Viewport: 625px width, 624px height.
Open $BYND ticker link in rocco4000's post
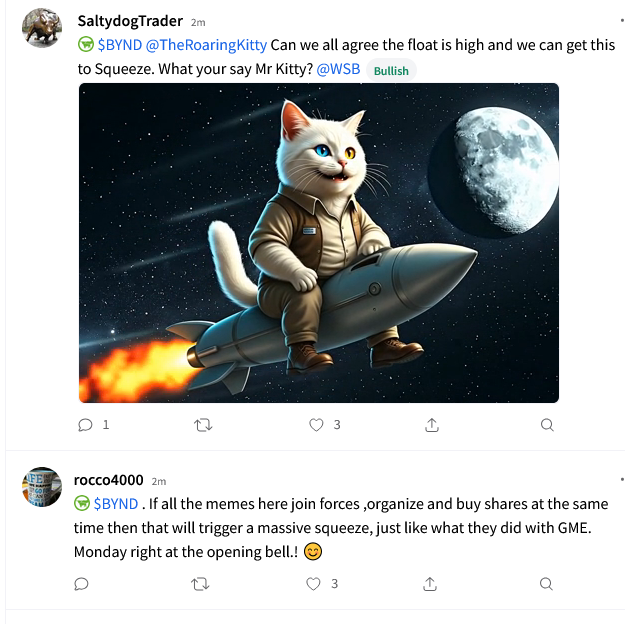[x=116, y=504]
